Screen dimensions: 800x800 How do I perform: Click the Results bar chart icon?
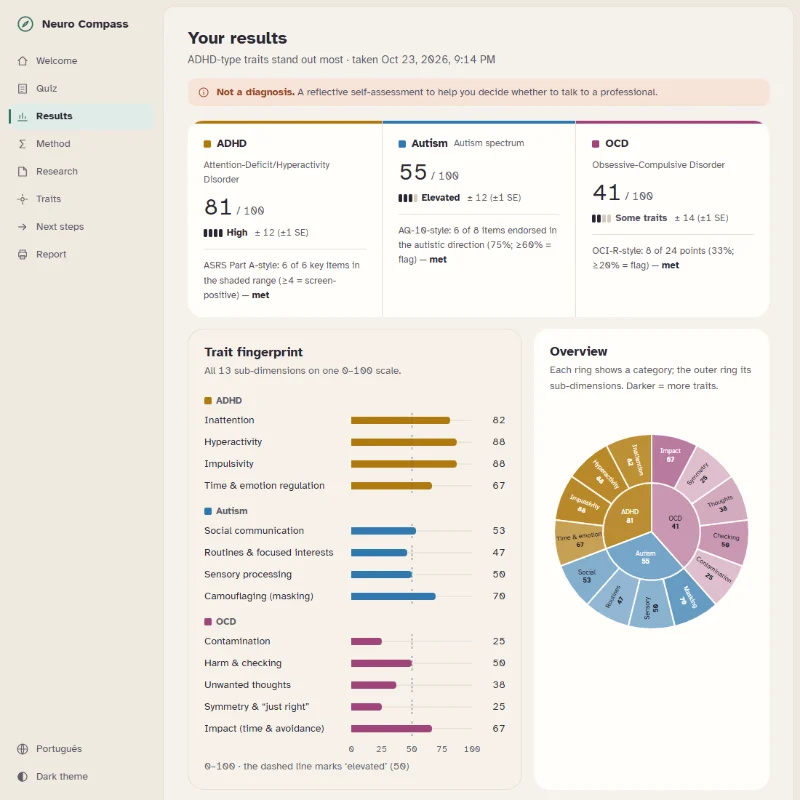22,116
